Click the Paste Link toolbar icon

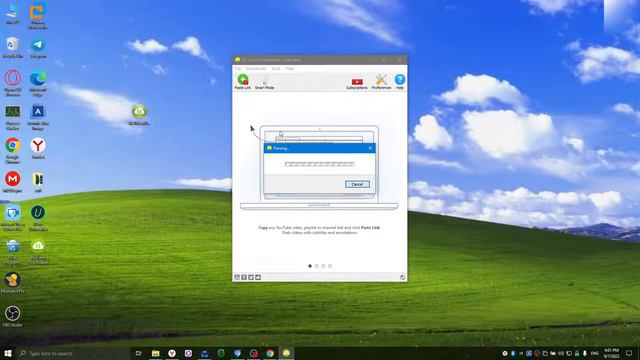pyautogui.click(x=242, y=82)
